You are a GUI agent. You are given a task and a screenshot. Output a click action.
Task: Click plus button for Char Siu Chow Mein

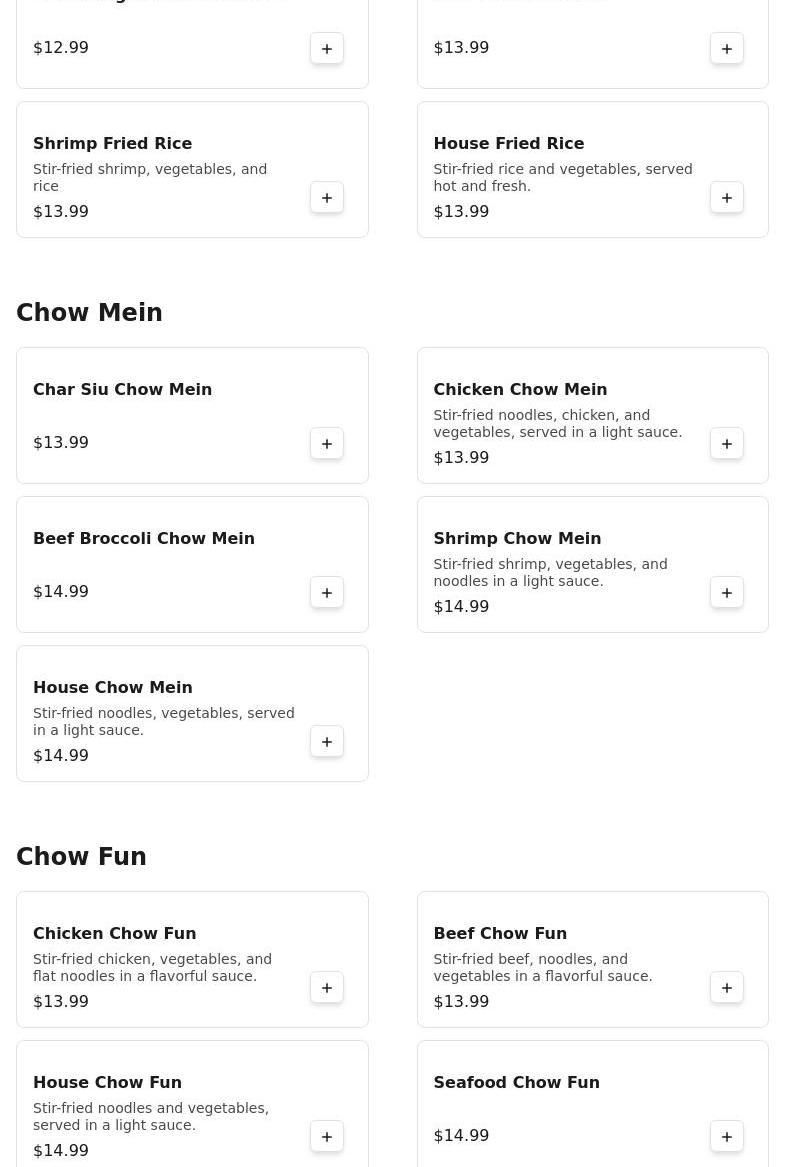pyautogui.click(x=327, y=444)
